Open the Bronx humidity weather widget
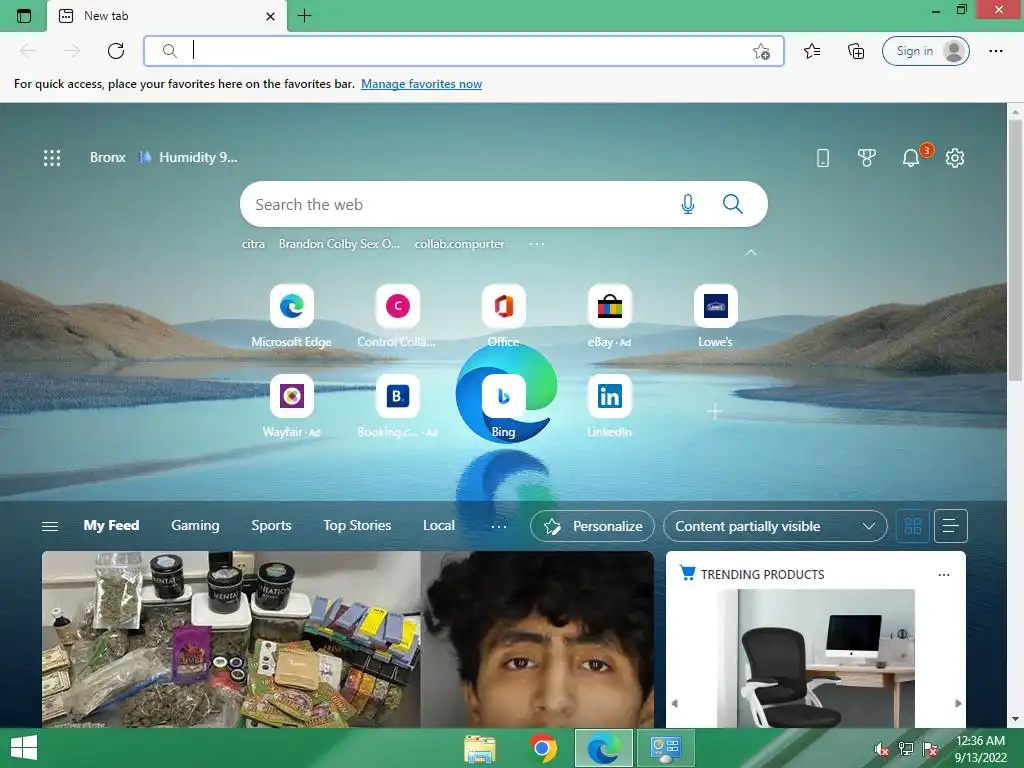Screen dimensions: 1024x768 (163, 157)
